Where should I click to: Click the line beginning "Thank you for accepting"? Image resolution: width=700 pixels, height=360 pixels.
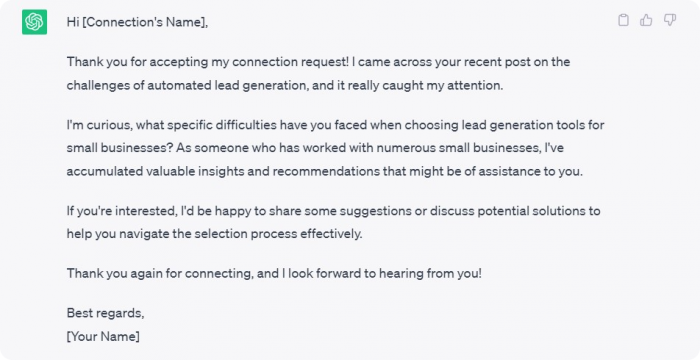coord(318,62)
